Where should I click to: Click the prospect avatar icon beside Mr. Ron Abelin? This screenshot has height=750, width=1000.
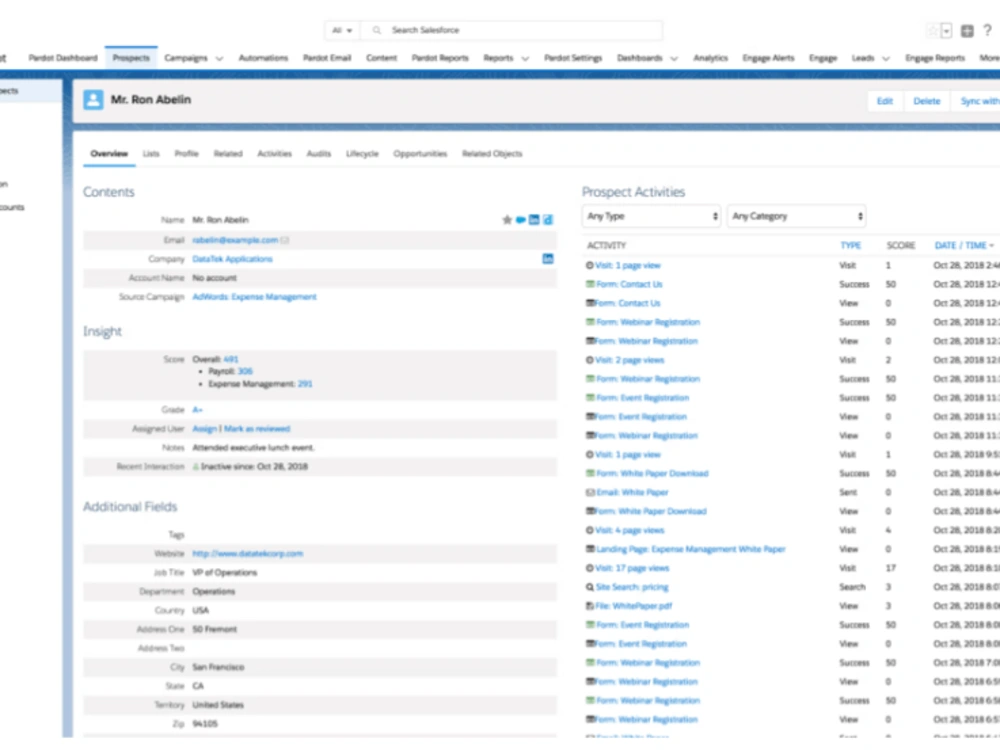(x=93, y=99)
